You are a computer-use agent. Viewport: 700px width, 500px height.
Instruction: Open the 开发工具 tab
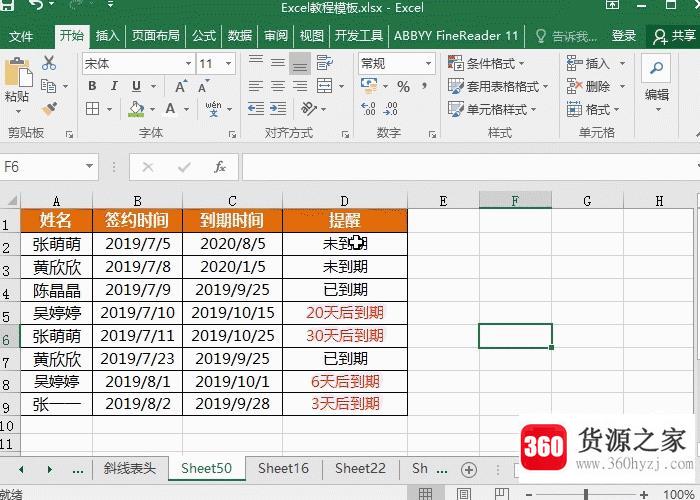(x=358, y=36)
